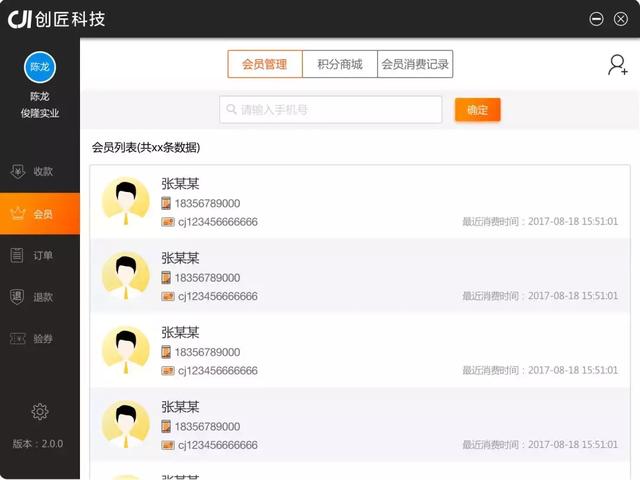The height and width of the screenshot is (480, 640).
Task: Click the 订单 document list icon
Action: tap(17, 255)
